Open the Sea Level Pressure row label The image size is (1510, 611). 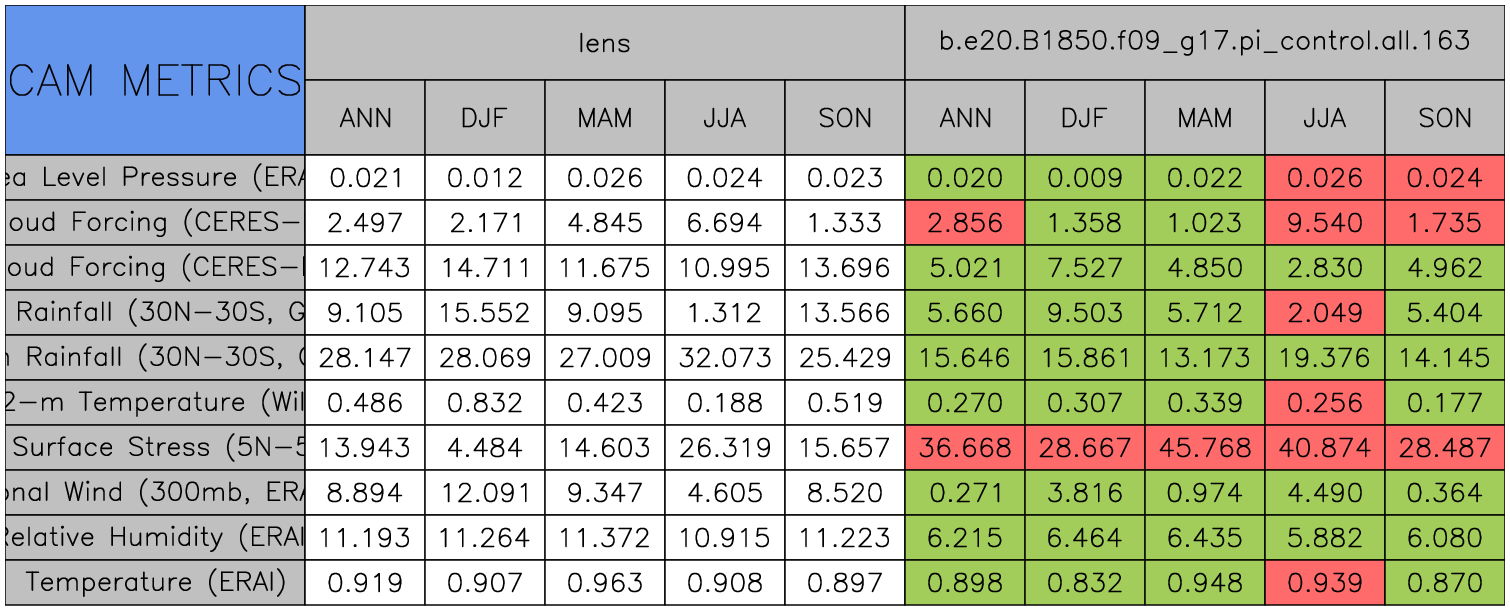point(155,178)
